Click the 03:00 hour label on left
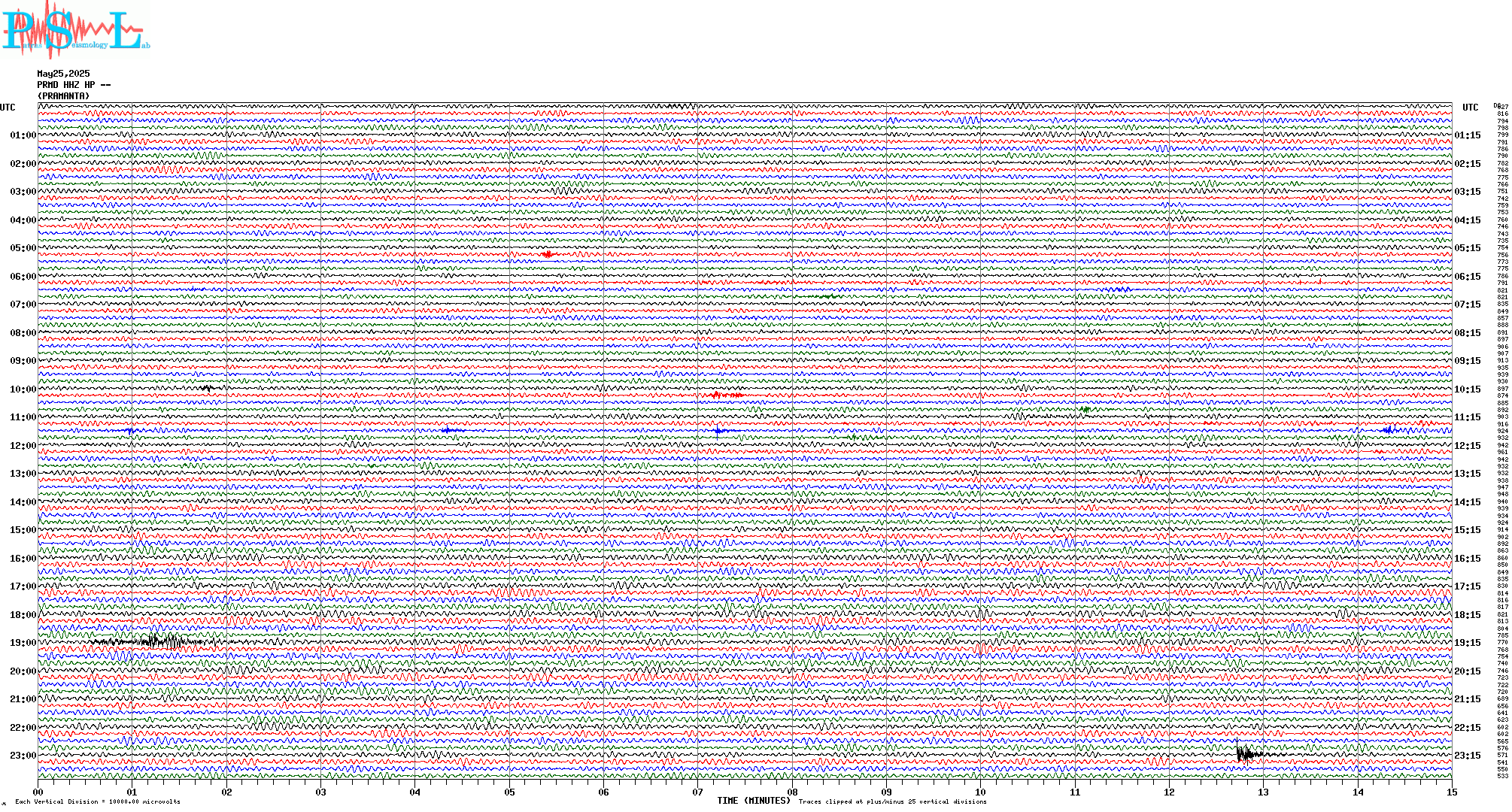Image resolution: width=1512 pixels, height=812 pixels. coord(23,192)
